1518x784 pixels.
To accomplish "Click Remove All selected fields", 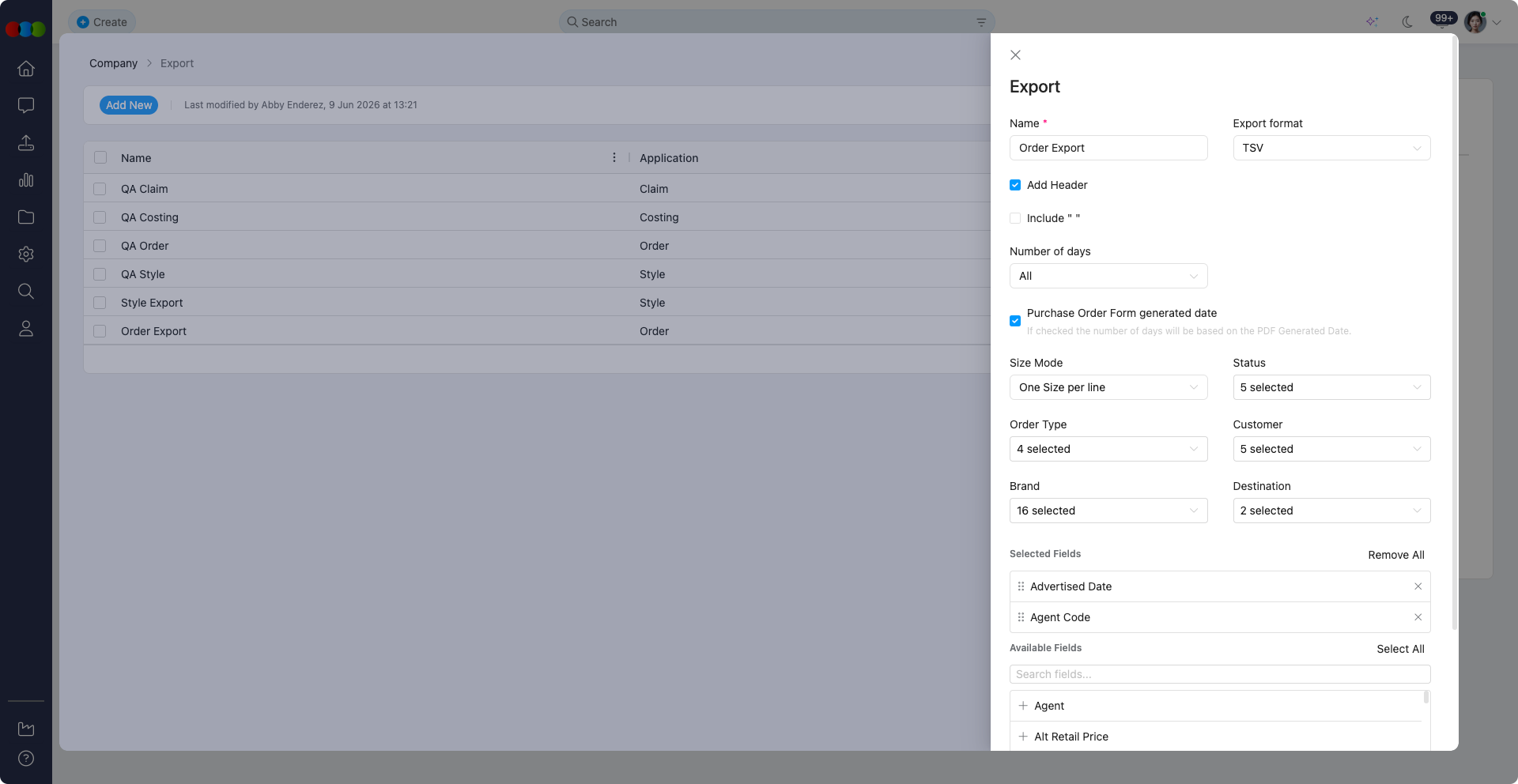I will click(1396, 555).
